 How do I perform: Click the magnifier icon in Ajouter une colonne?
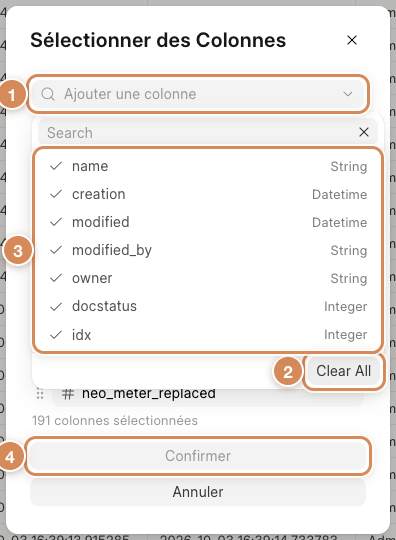(x=48, y=94)
